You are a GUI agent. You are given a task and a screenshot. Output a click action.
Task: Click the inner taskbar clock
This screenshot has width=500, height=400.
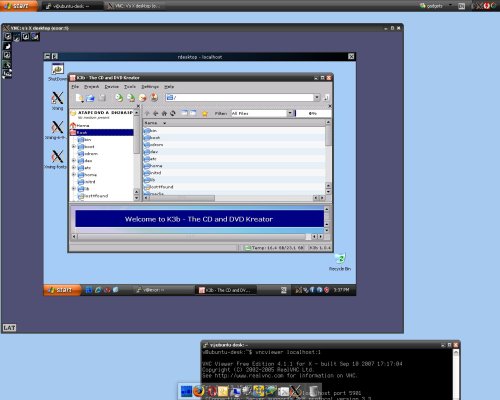pos(341,290)
